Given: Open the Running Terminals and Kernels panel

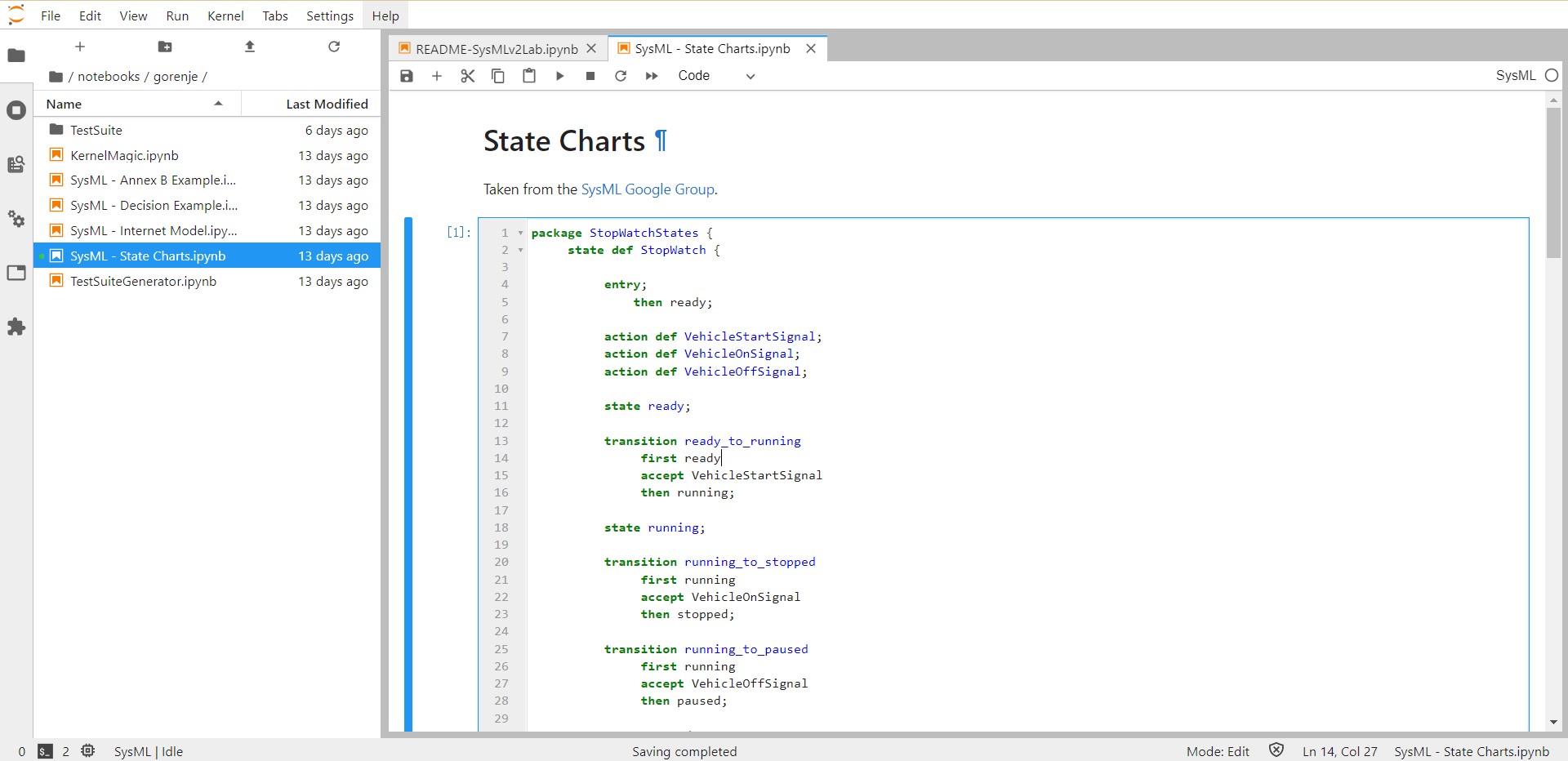Looking at the screenshot, I should pos(16,110).
